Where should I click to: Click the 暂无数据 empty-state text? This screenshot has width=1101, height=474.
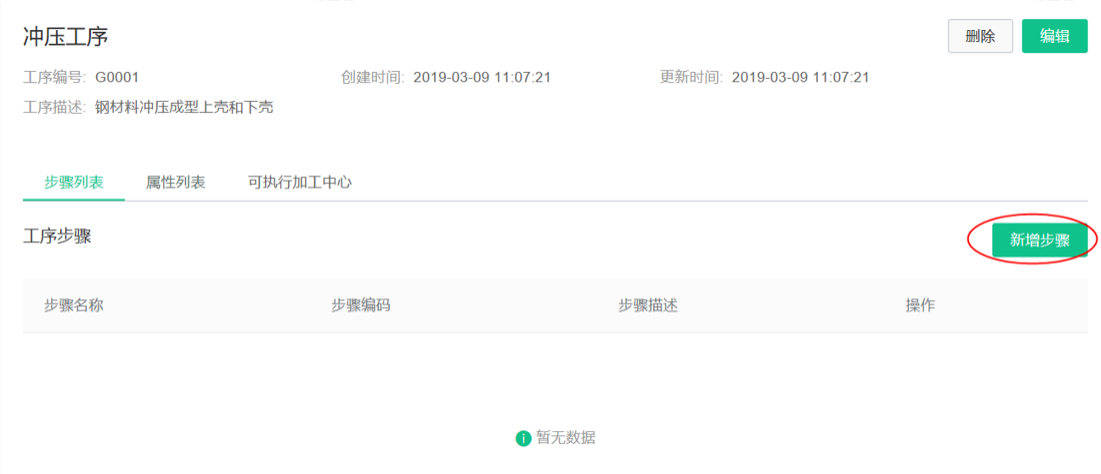tap(566, 438)
